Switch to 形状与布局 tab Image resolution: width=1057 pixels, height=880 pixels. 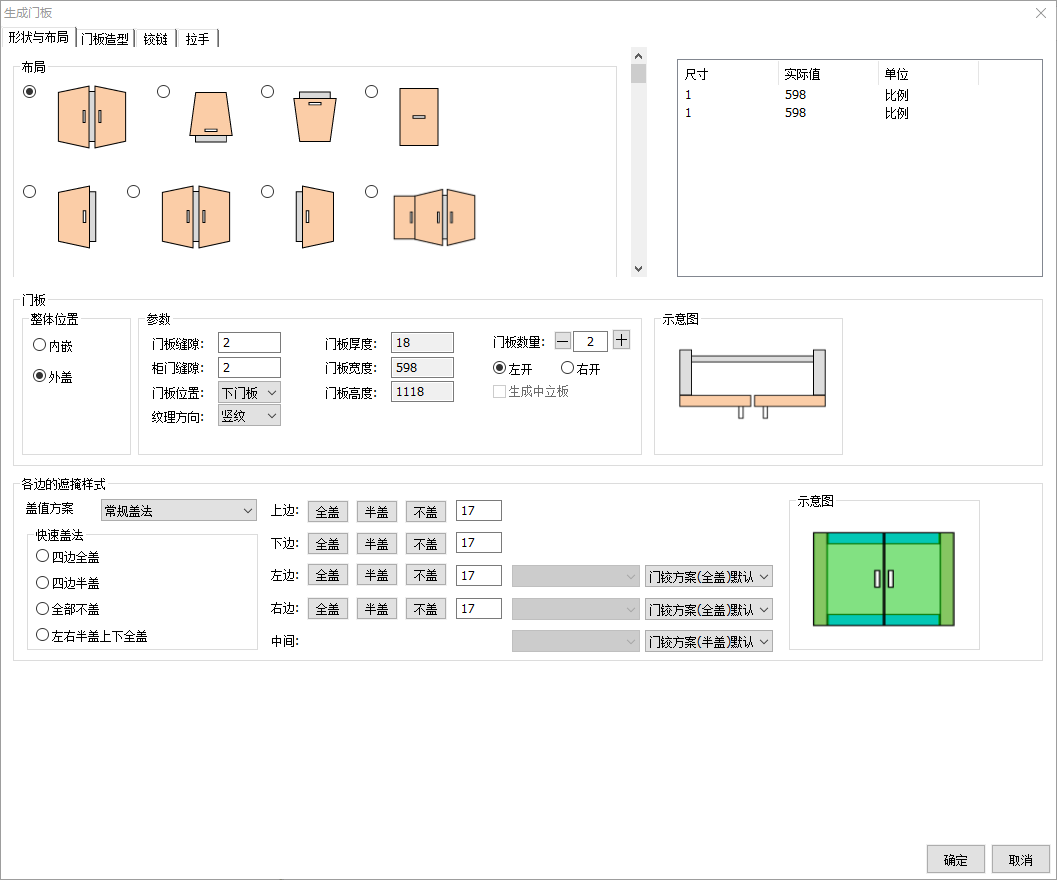pos(38,37)
